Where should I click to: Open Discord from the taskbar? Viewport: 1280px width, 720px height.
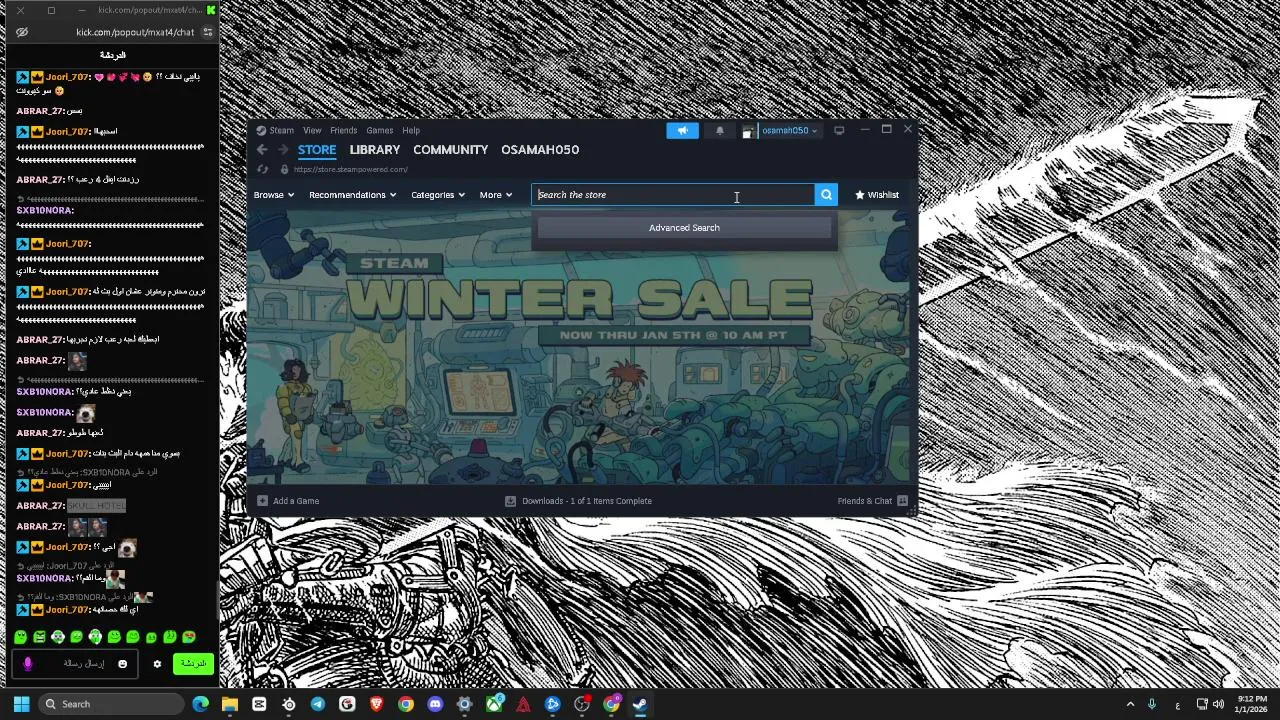435,704
